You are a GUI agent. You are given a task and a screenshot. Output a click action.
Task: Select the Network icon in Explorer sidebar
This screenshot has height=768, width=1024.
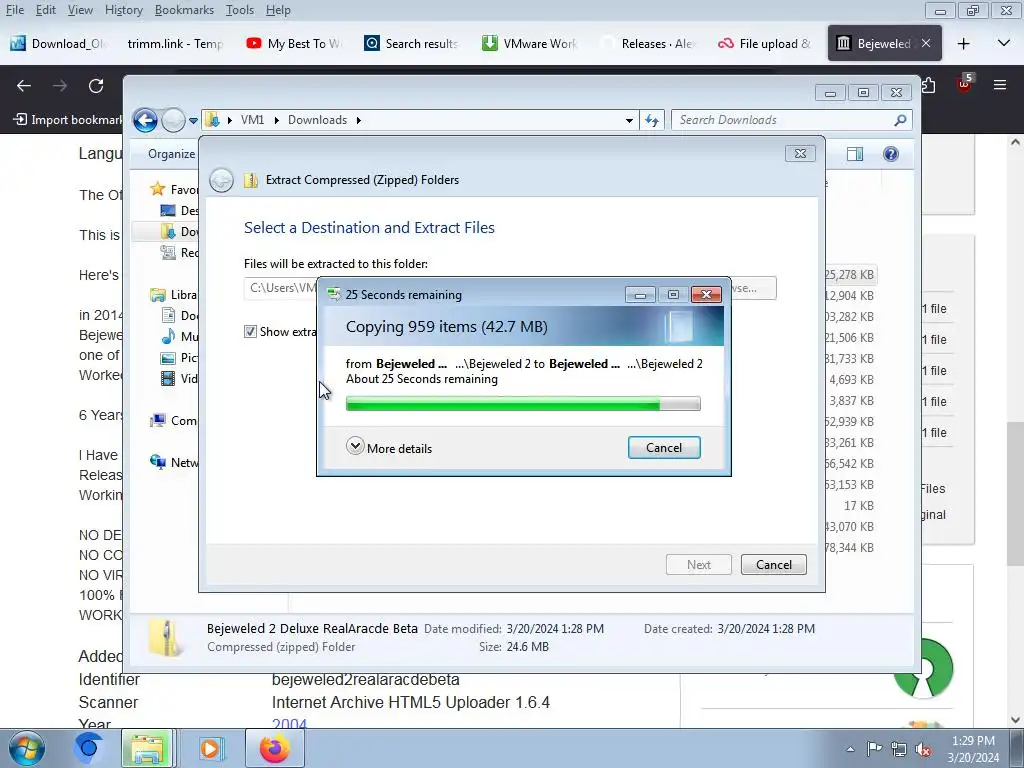(x=157, y=462)
